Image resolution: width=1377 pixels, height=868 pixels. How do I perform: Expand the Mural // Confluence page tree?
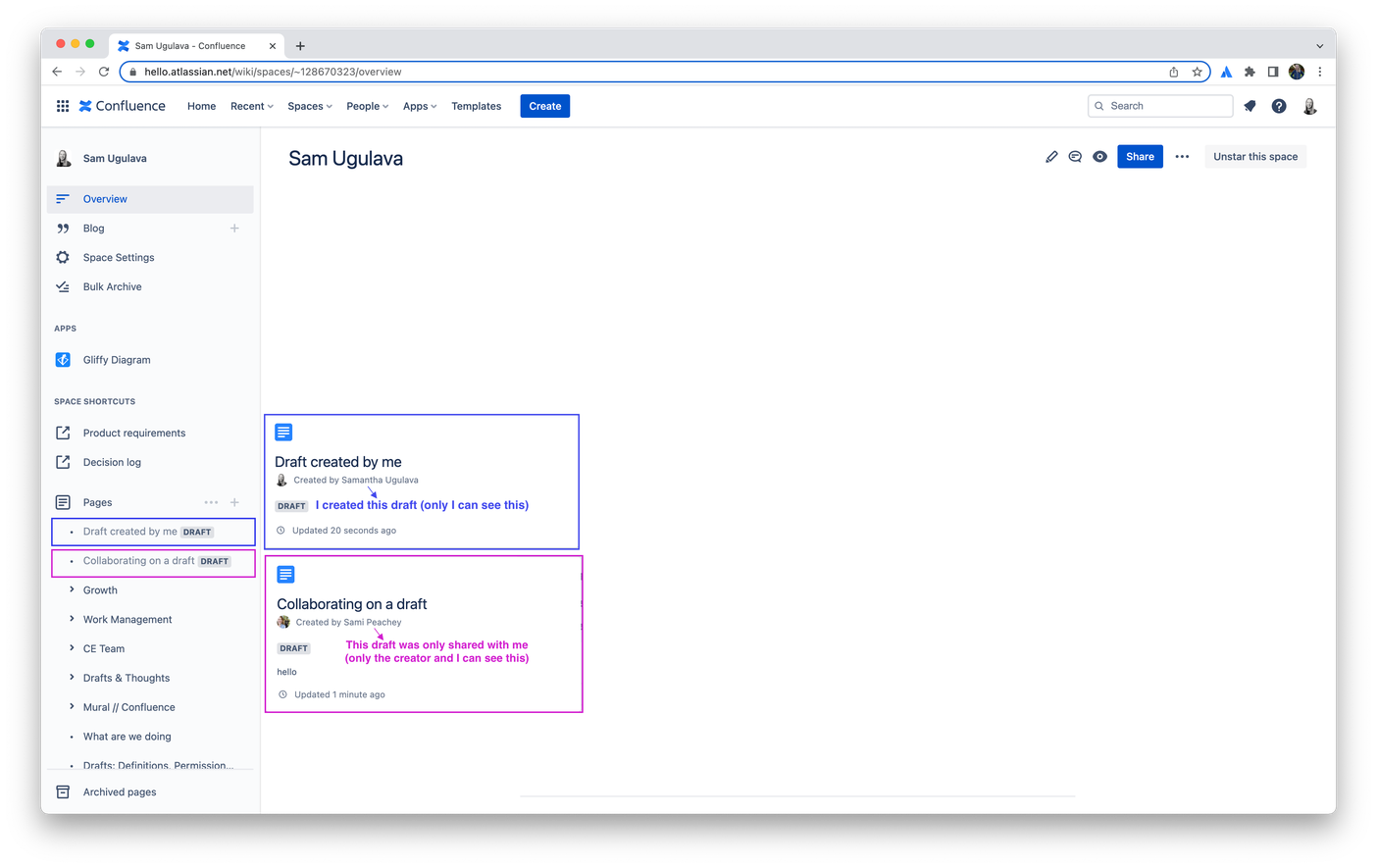[x=72, y=706]
